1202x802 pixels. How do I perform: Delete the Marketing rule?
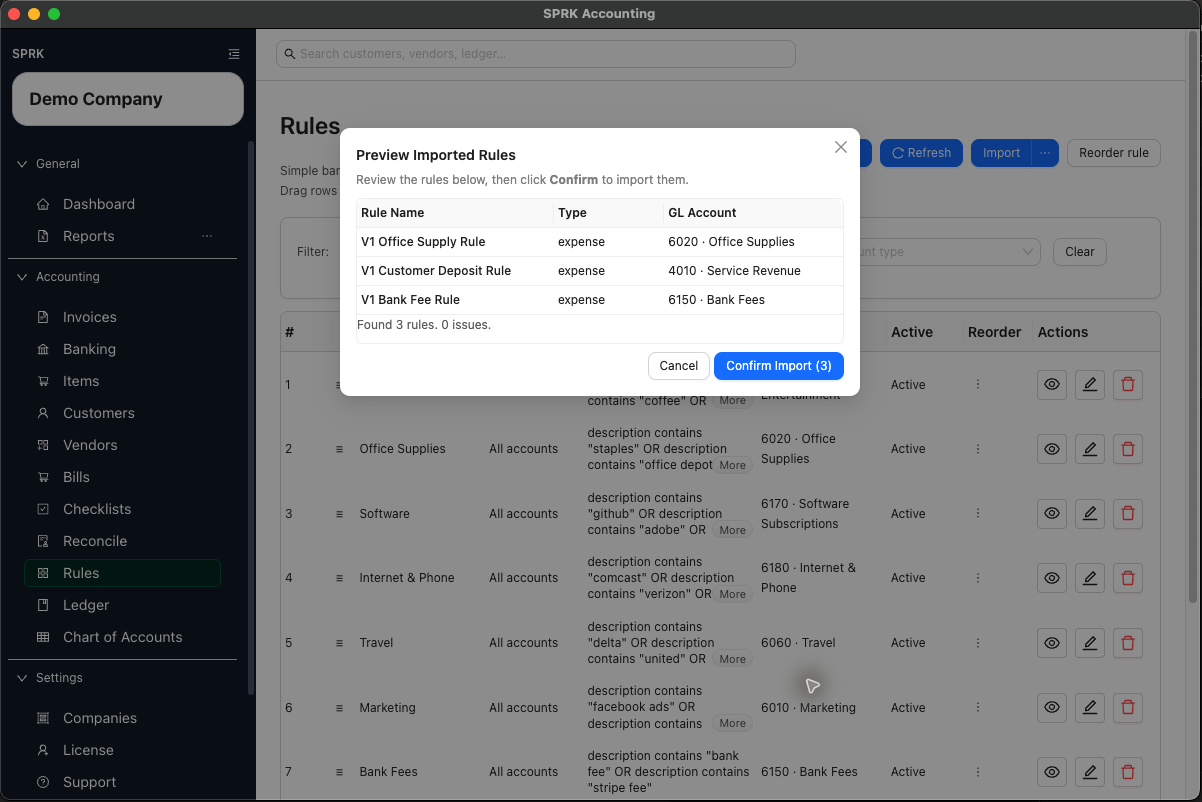pyautogui.click(x=1128, y=708)
